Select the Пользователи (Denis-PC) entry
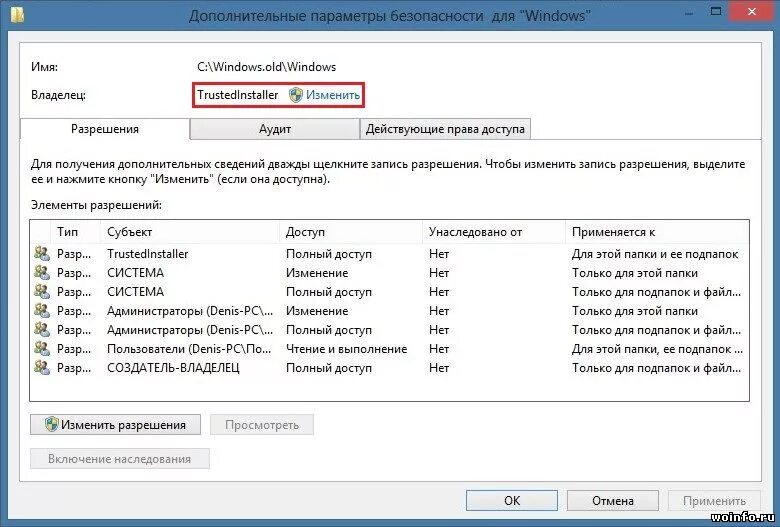 tap(389, 348)
